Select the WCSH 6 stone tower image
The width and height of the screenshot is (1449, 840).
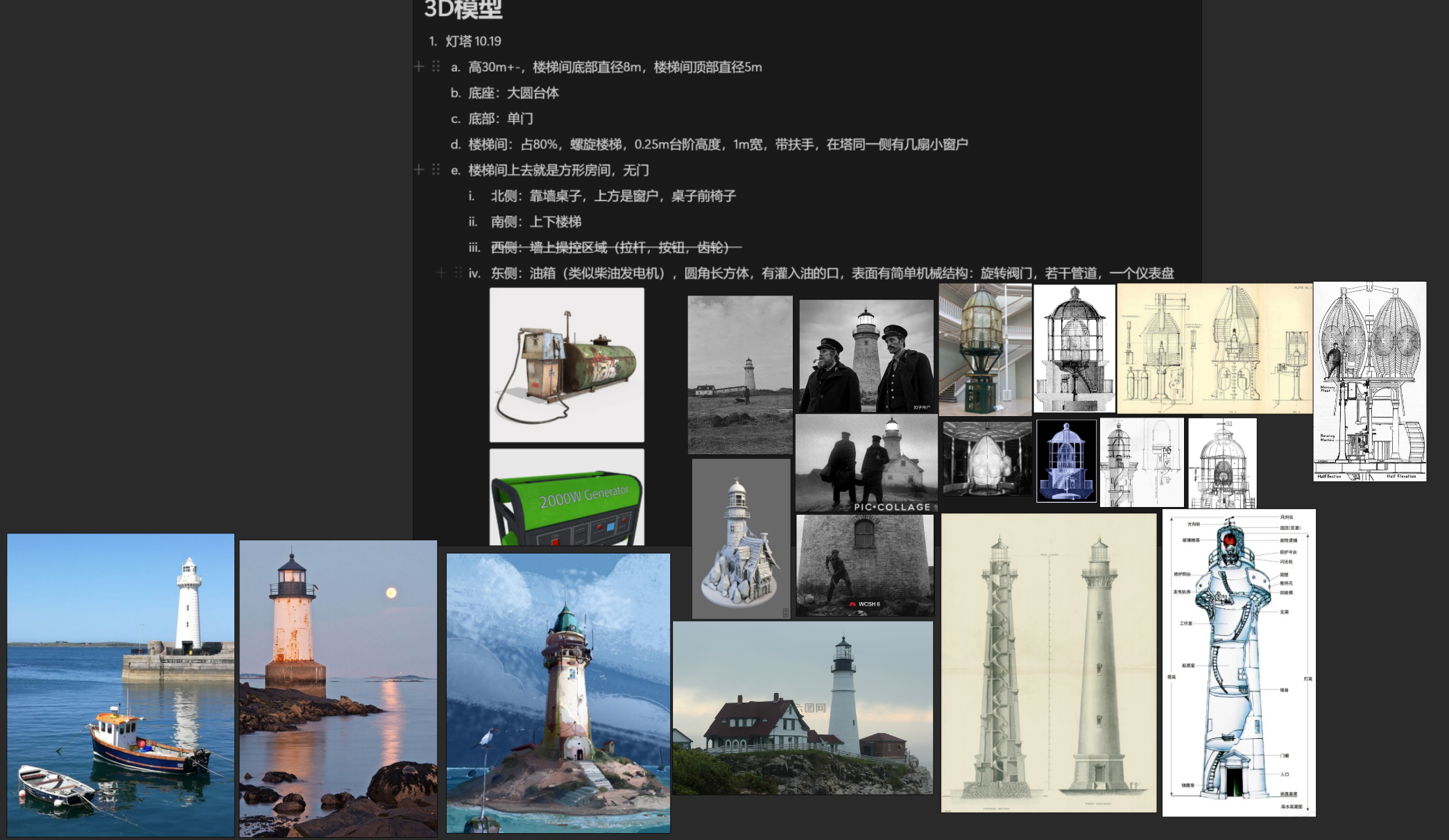pos(865,565)
